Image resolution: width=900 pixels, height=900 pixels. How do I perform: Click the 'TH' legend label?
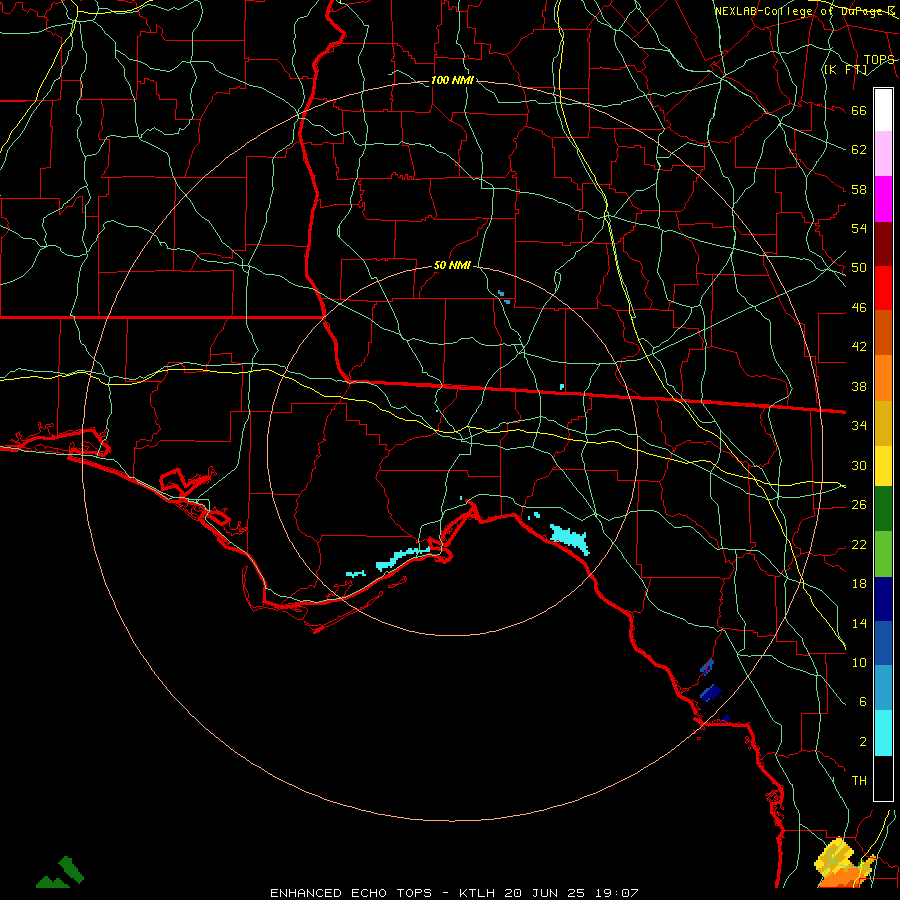tap(859, 781)
